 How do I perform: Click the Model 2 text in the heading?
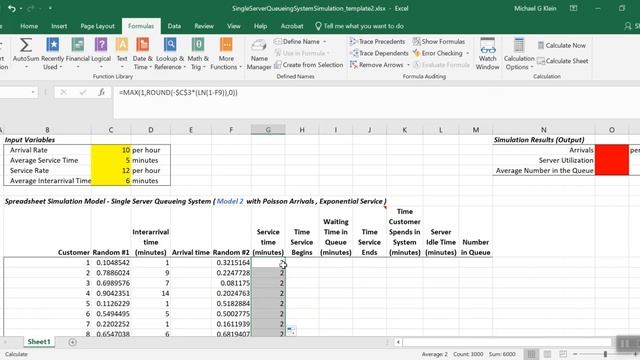pyautogui.click(x=230, y=201)
